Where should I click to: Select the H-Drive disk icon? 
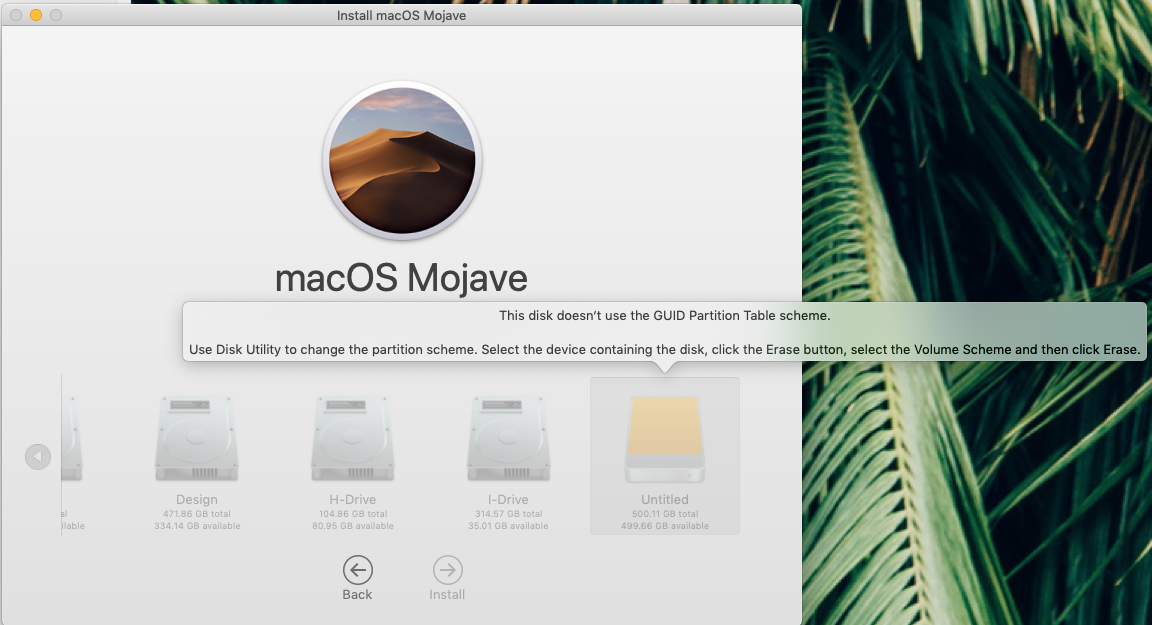[x=353, y=438]
